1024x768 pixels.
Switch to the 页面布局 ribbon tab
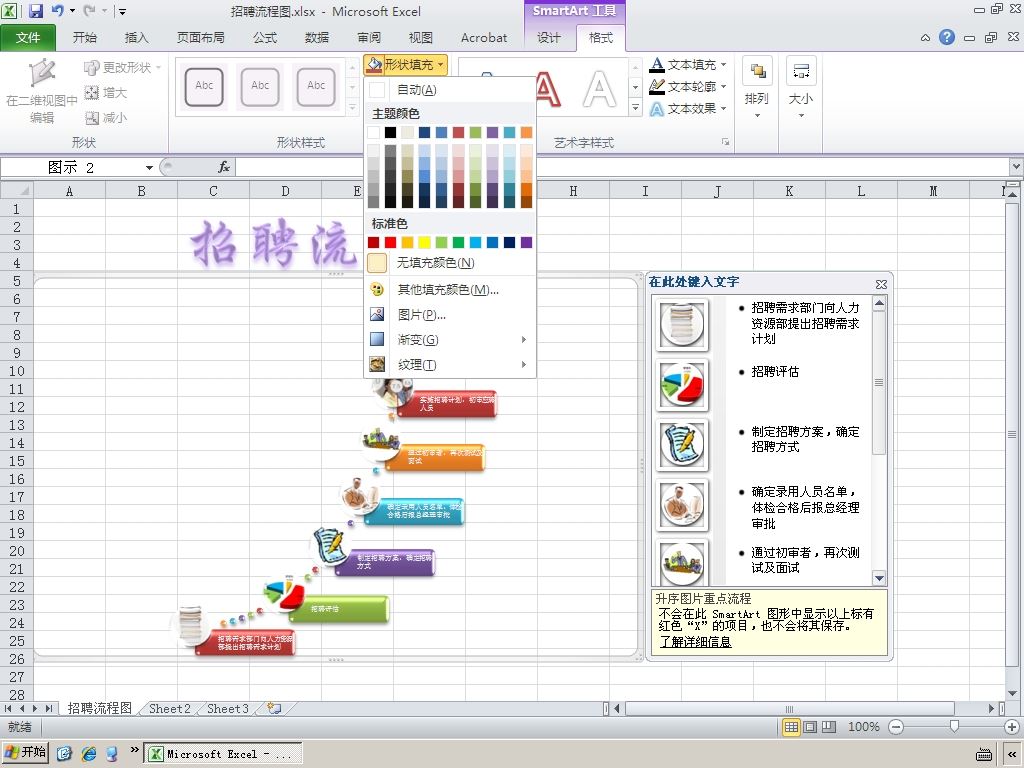200,37
